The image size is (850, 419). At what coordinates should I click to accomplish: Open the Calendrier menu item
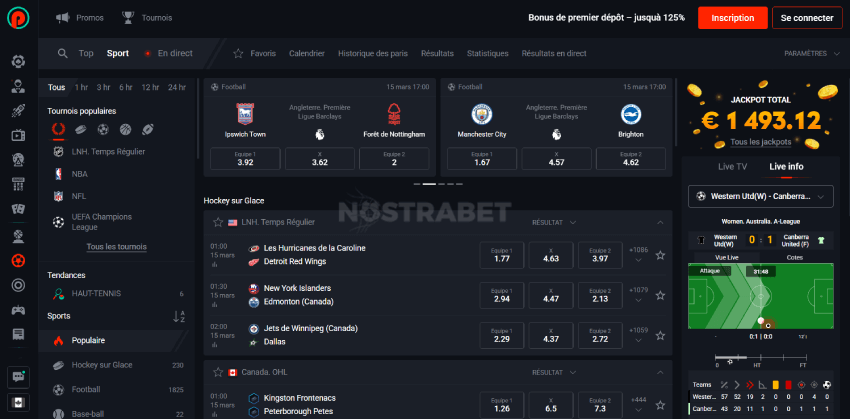click(x=307, y=53)
